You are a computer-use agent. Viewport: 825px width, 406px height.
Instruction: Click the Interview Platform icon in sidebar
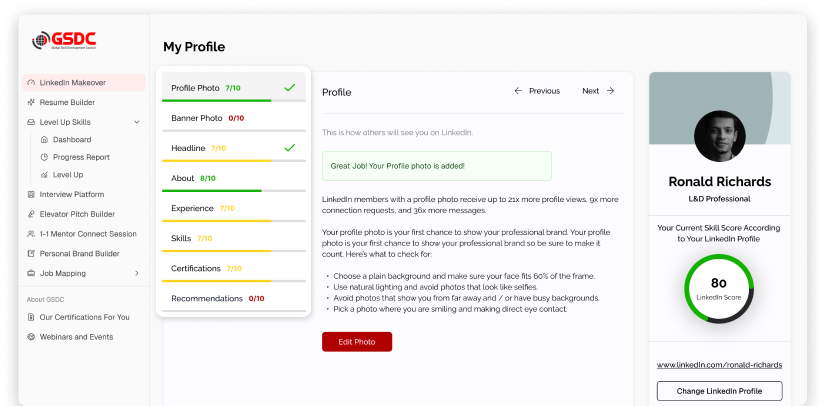pyautogui.click(x=31, y=194)
